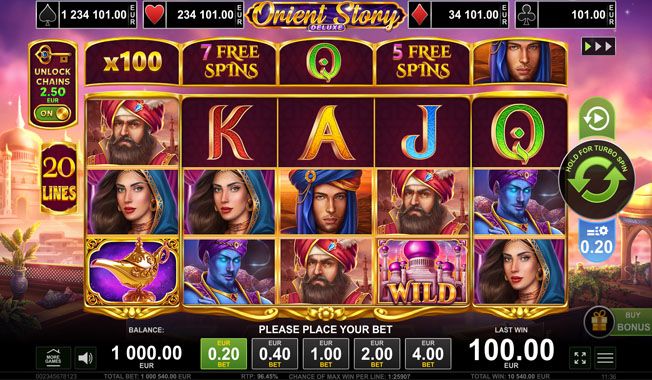Image resolution: width=652 pixels, height=380 pixels.
Task: Click the Buy Bonus gift icon
Action: click(599, 321)
